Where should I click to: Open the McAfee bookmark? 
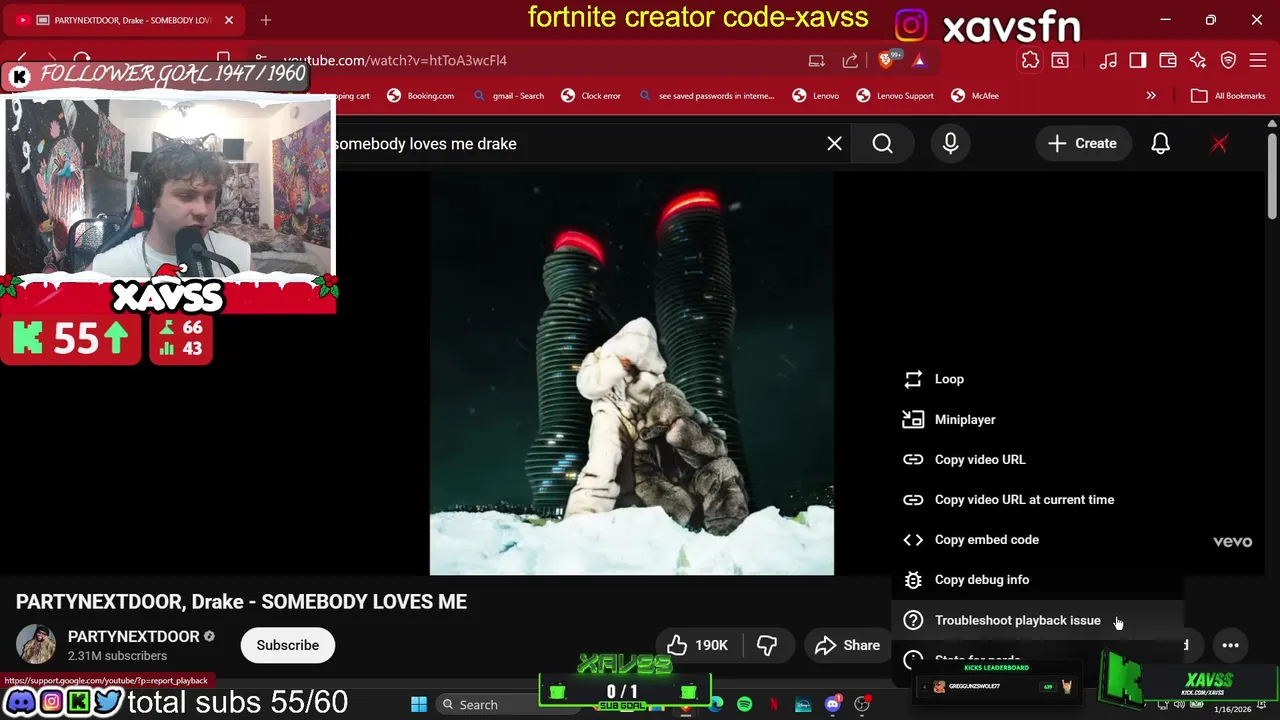(x=975, y=96)
